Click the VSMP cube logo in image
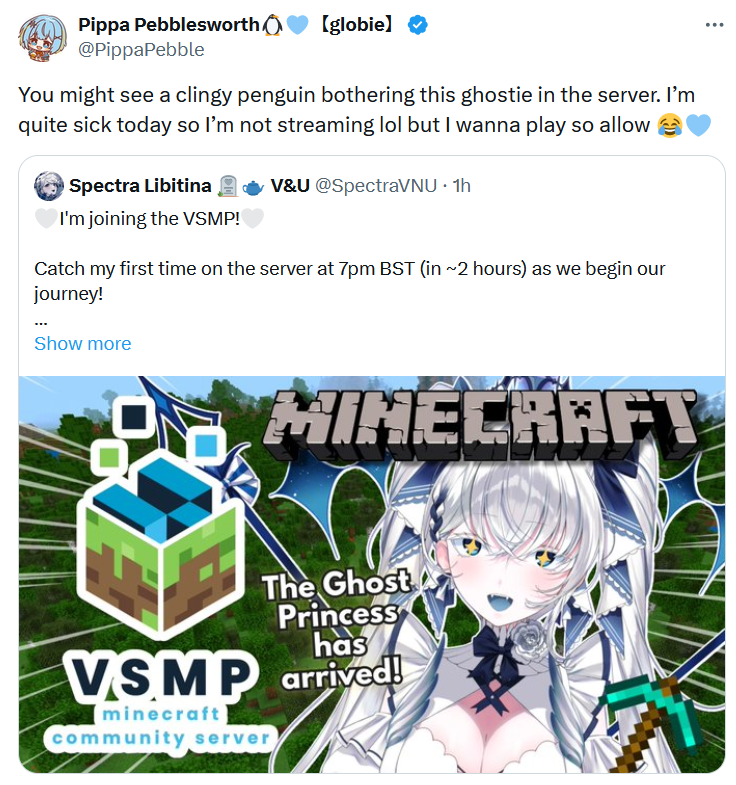The width and height of the screenshot is (736, 785). coord(160,517)
